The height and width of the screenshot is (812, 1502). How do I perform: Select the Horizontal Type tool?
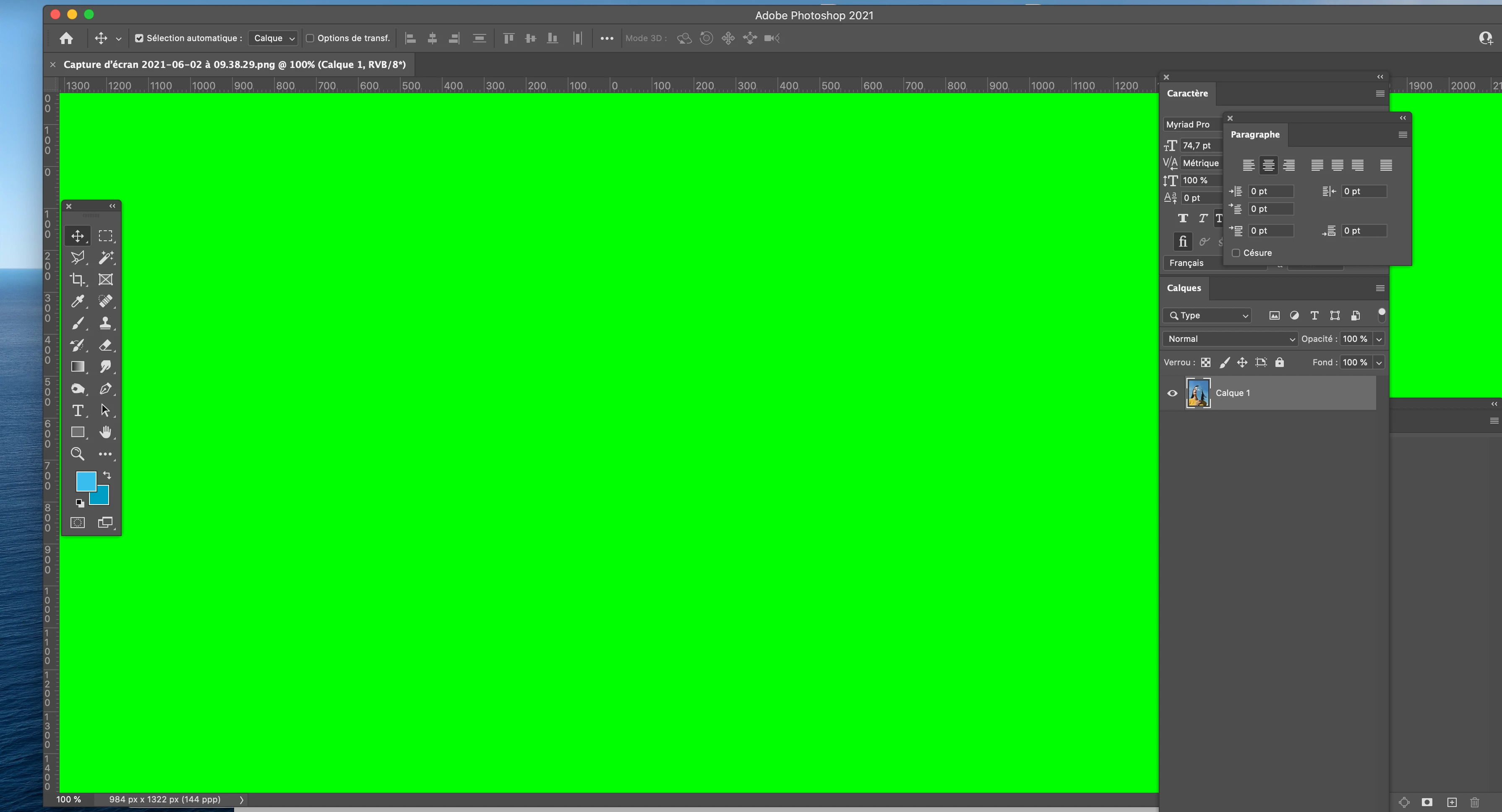[x=77, y=410]
